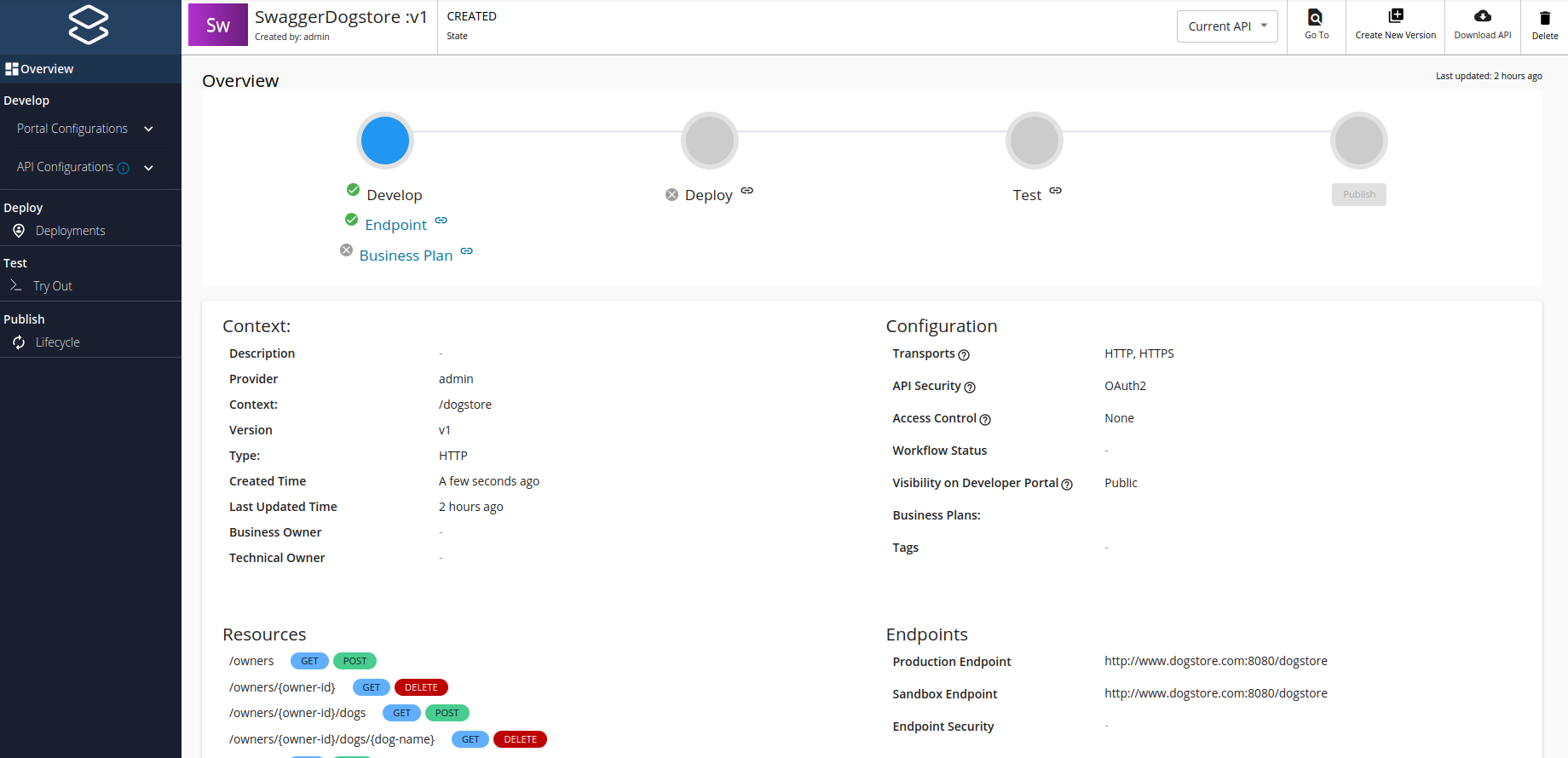This screenshot has height=758, width=1568.
Task: Click the link icon next to Business Plan
Action: coord(466,251)
